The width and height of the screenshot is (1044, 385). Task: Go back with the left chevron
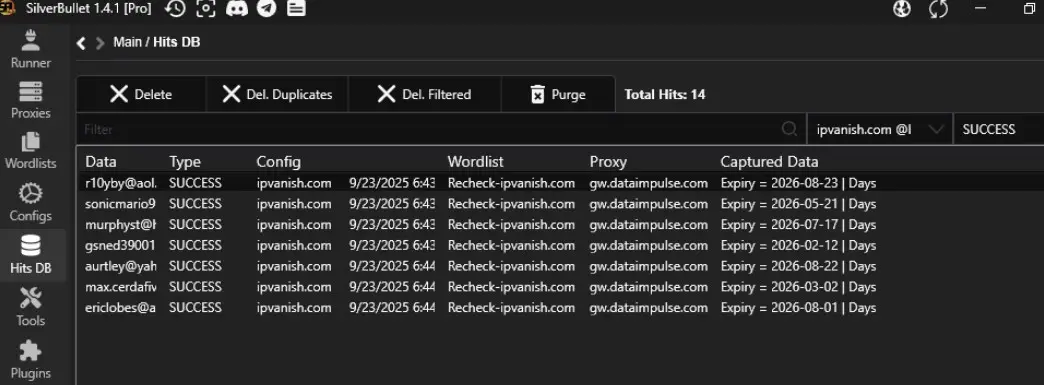tap(81, 43)
